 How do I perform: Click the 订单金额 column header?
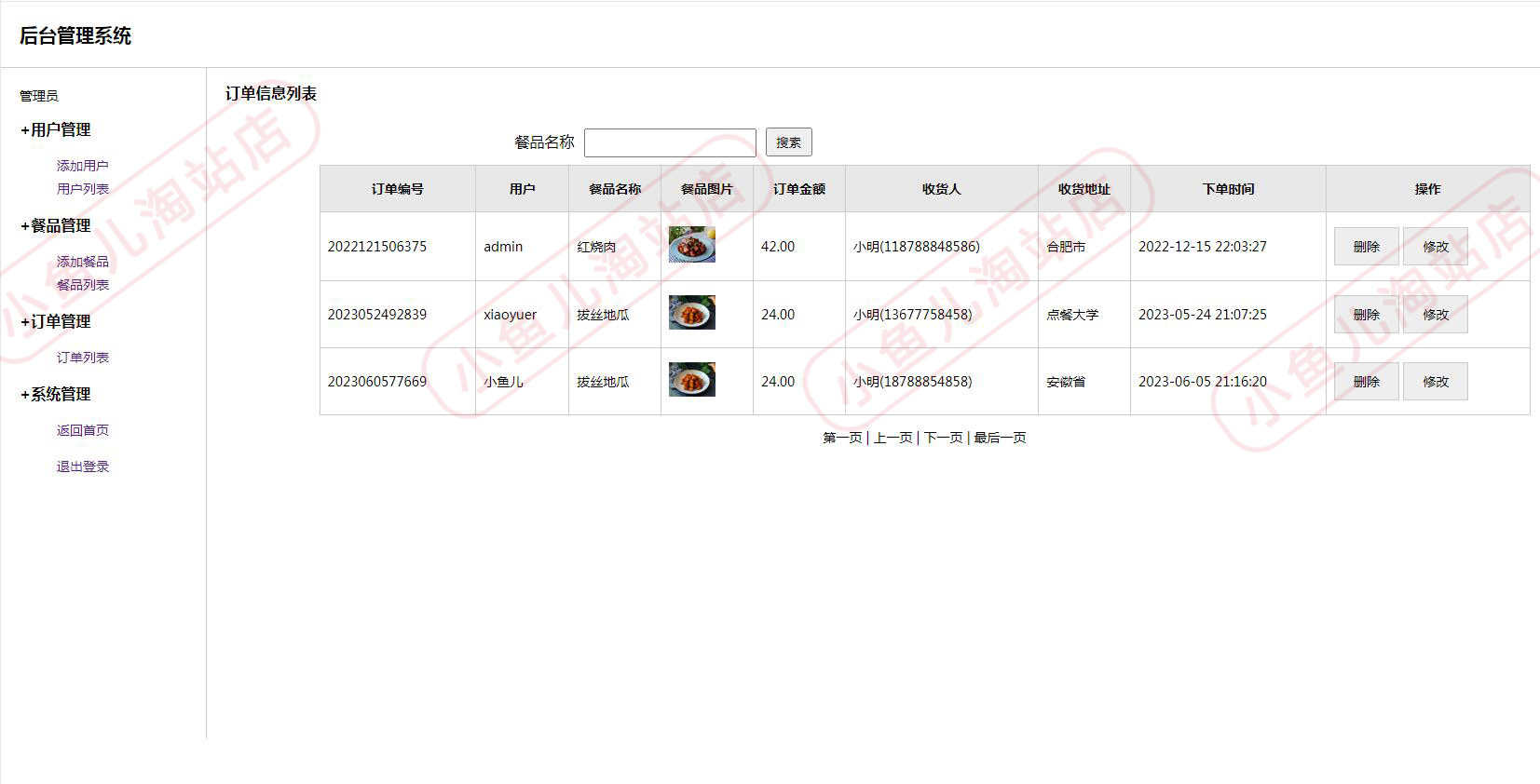[799, 189]
